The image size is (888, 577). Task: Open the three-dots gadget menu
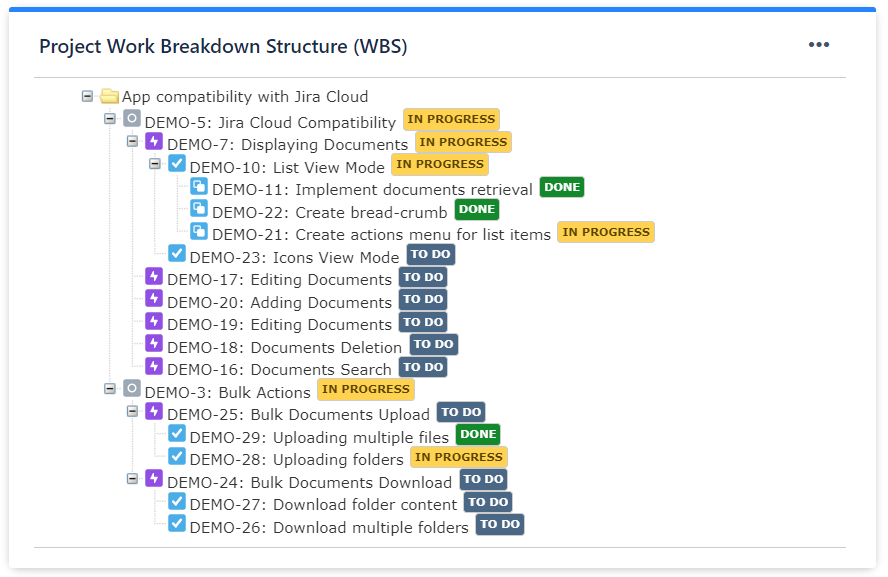coord(818,45)
